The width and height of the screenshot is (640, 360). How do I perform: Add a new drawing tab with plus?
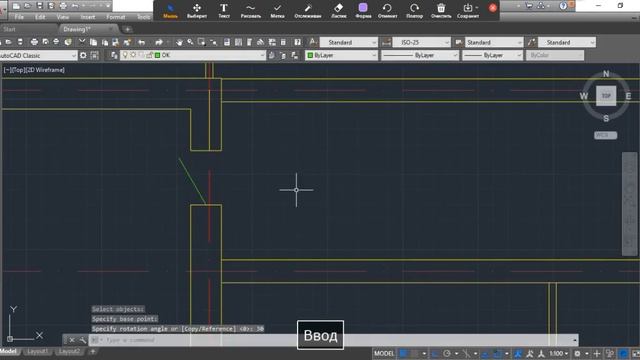(127, 29)
